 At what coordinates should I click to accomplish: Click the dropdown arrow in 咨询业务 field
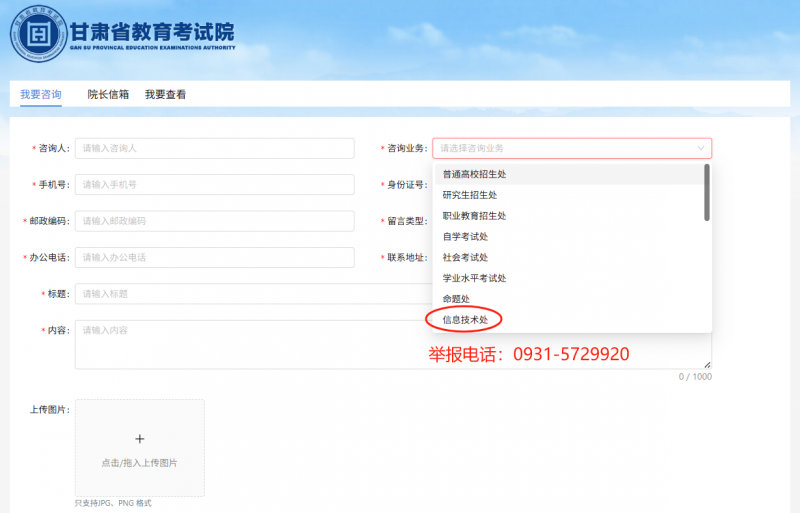[700, 148]
